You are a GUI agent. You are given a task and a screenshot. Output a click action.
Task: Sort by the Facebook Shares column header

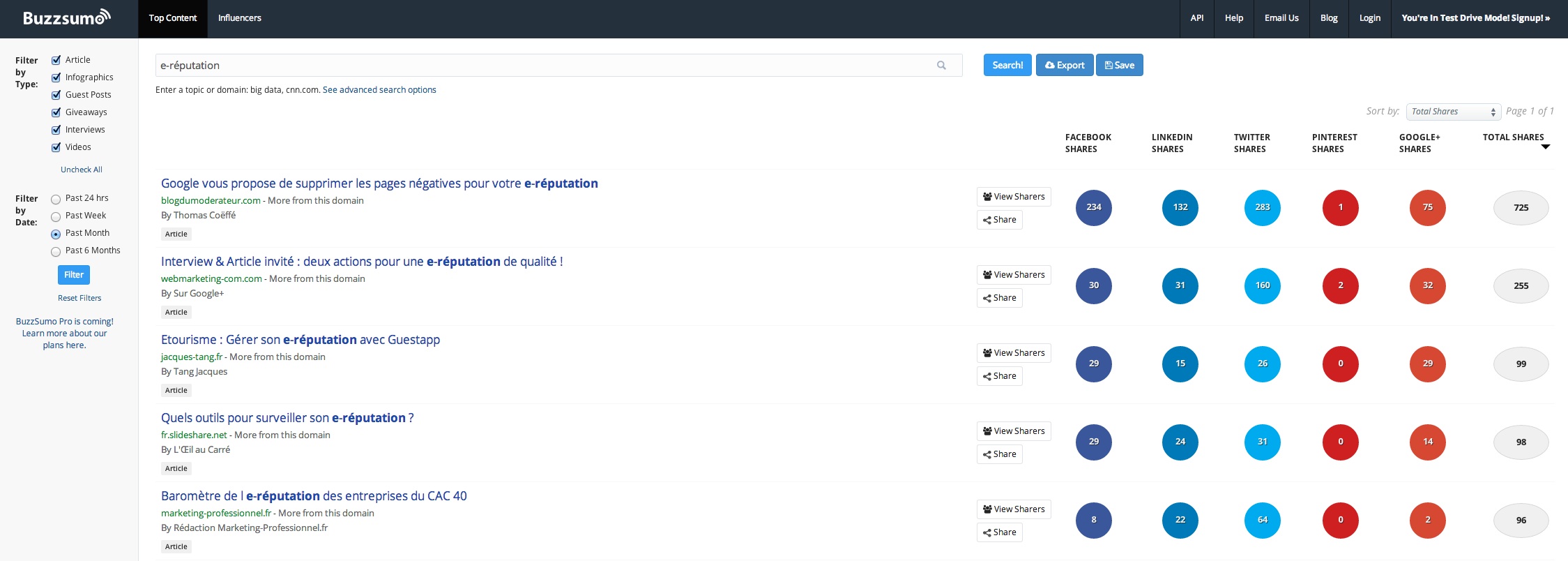point(1088,143)
